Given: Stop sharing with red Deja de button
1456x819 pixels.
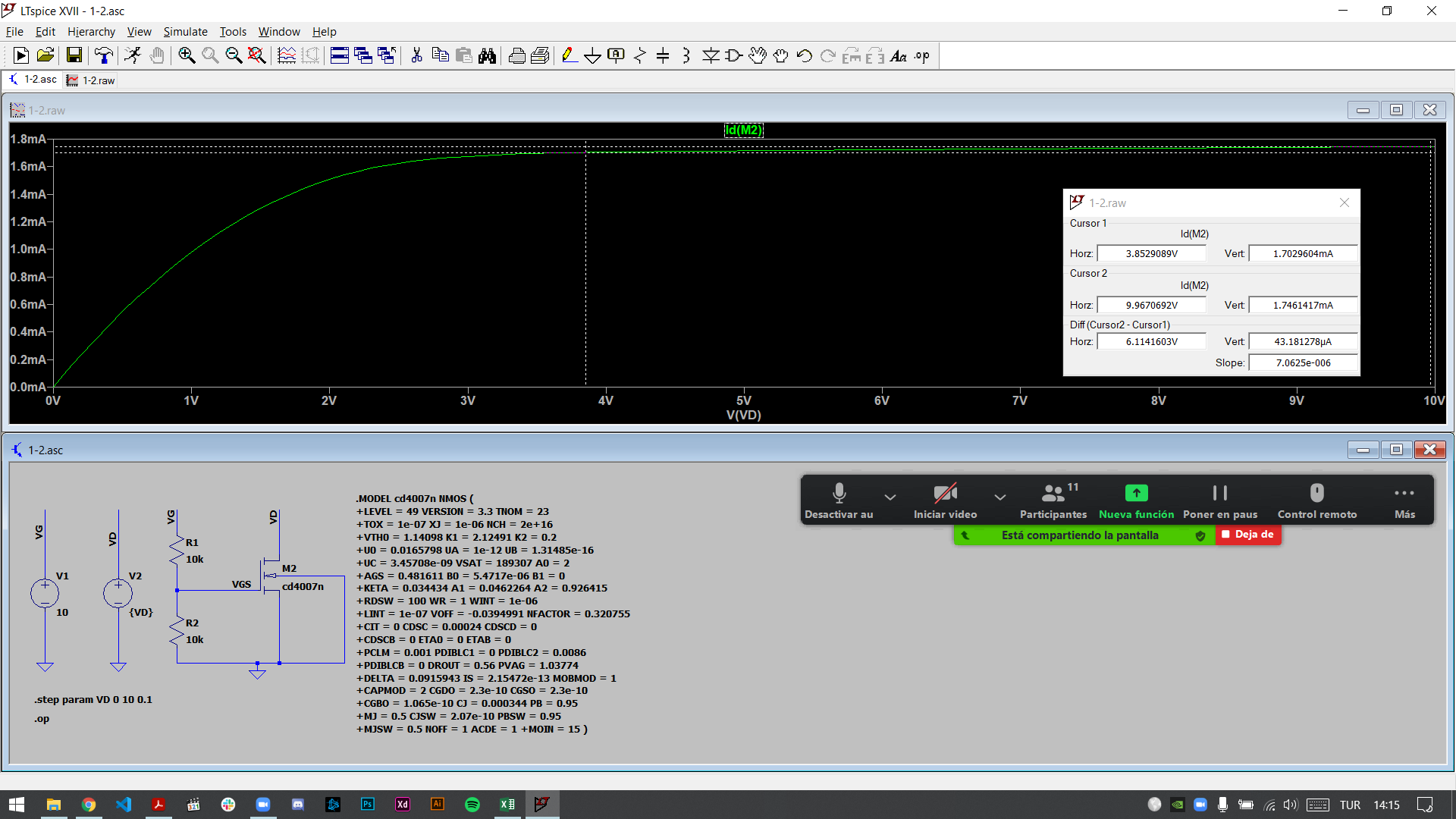Looking at the screenshot, I should coord(1248,535).
